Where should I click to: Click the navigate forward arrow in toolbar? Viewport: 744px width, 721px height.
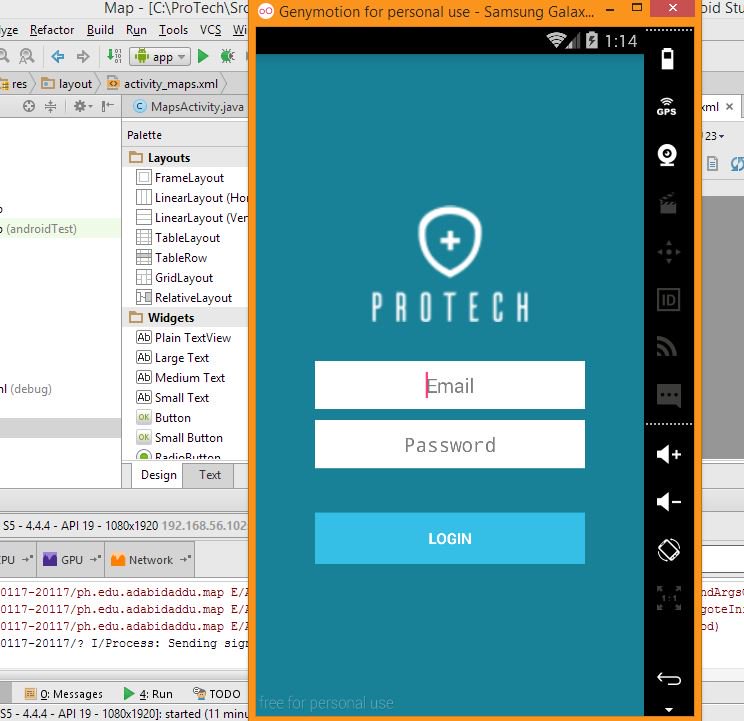pos(83,56)
